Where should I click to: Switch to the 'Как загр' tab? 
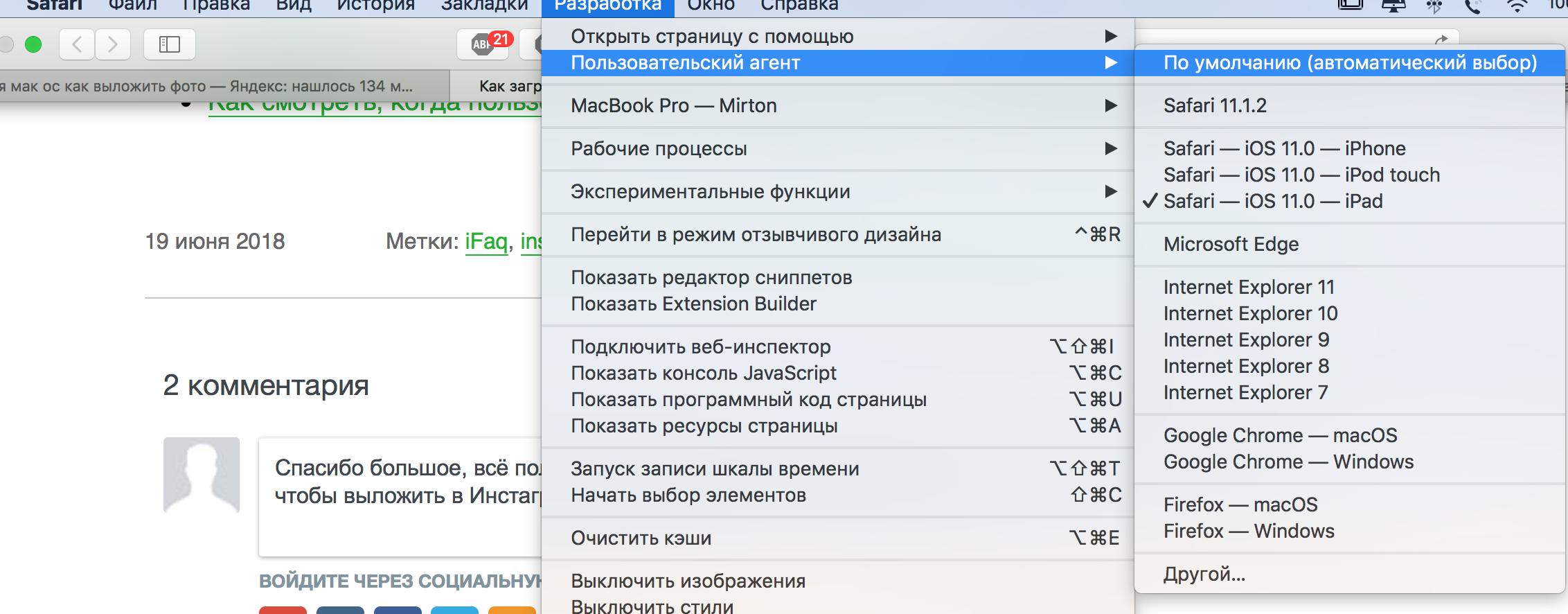click(496, 87)
